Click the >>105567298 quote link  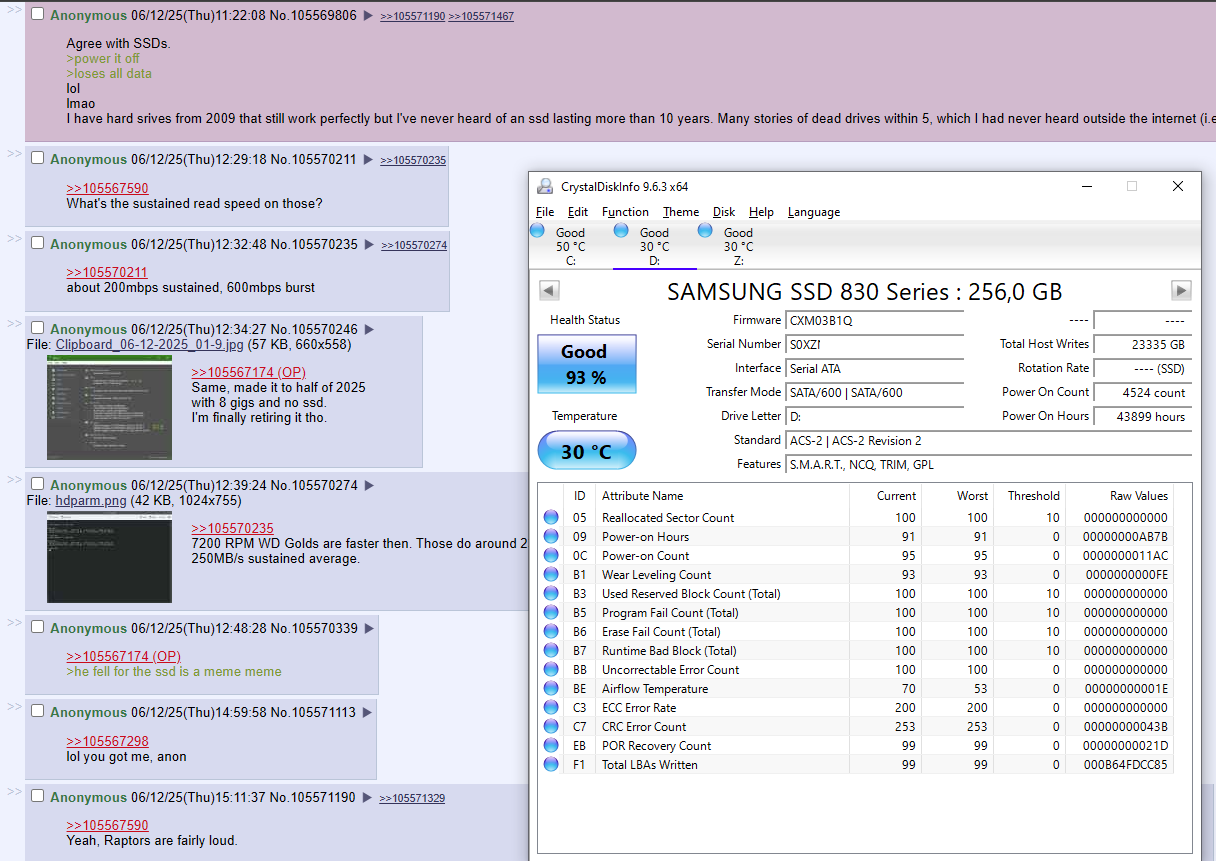pos(107,741)
